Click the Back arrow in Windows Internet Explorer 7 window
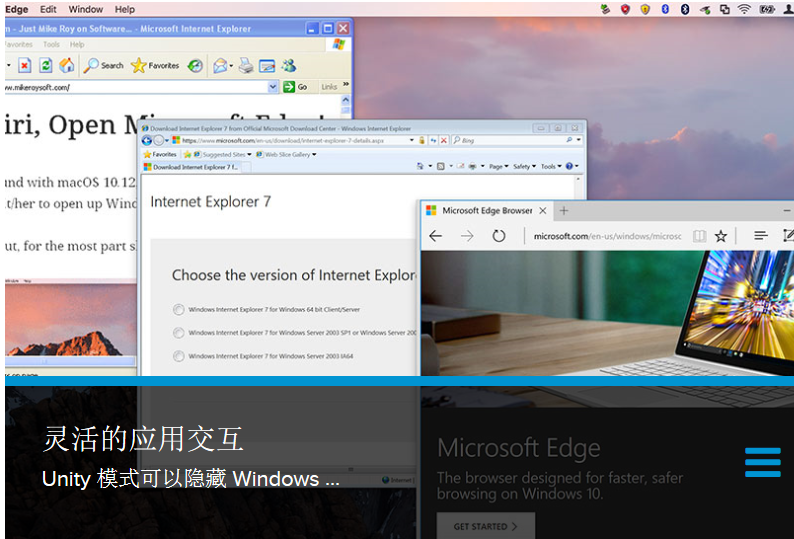Screen dimensions: 794x539 [x=147, y=140]
